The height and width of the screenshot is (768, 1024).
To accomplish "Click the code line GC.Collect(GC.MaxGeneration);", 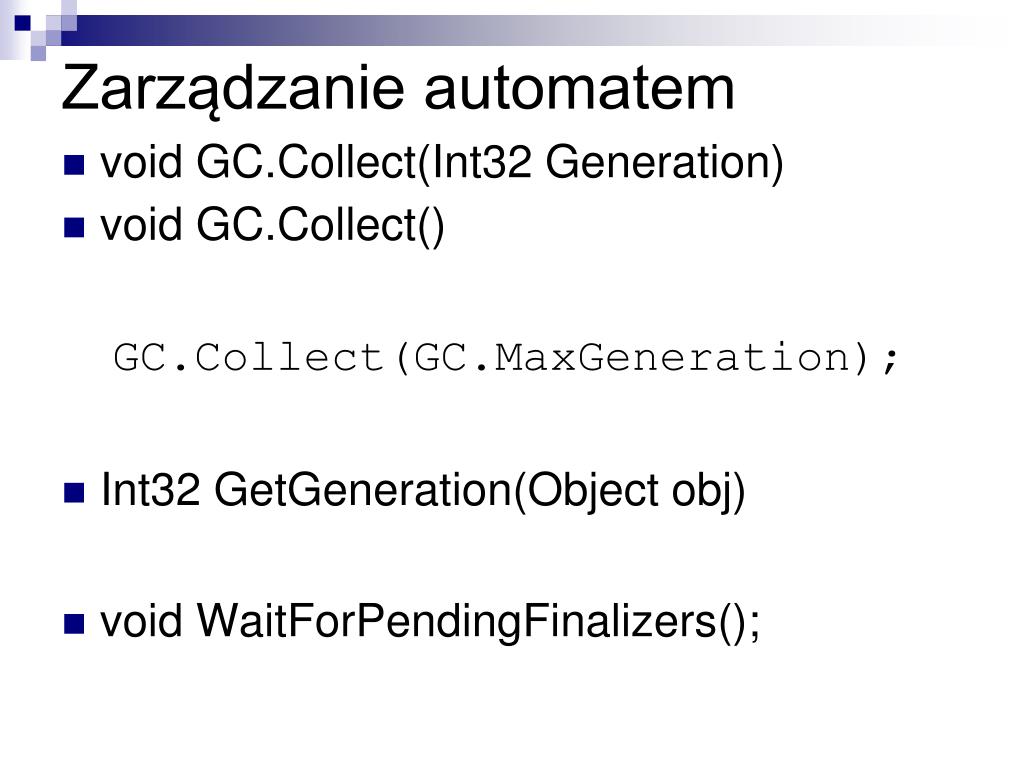I will click(x=506, y=358).
